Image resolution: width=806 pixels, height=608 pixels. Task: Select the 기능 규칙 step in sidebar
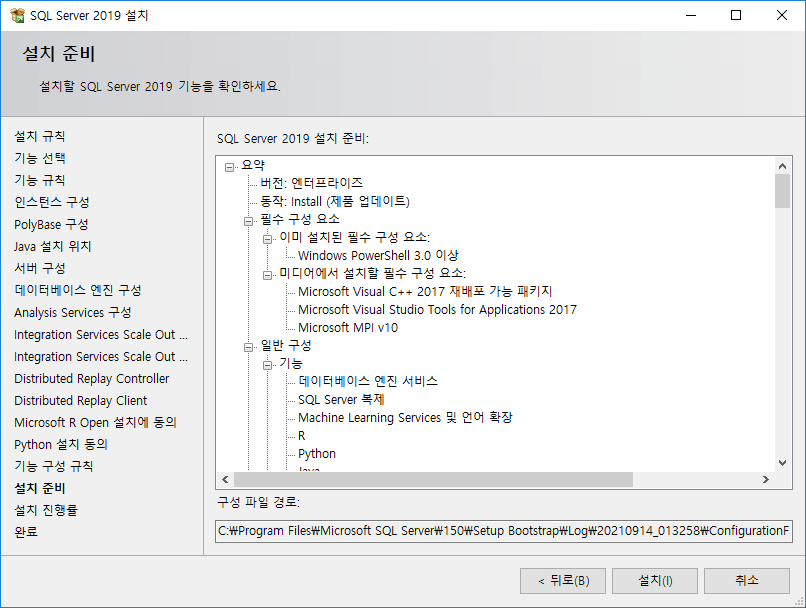(40, 180)
